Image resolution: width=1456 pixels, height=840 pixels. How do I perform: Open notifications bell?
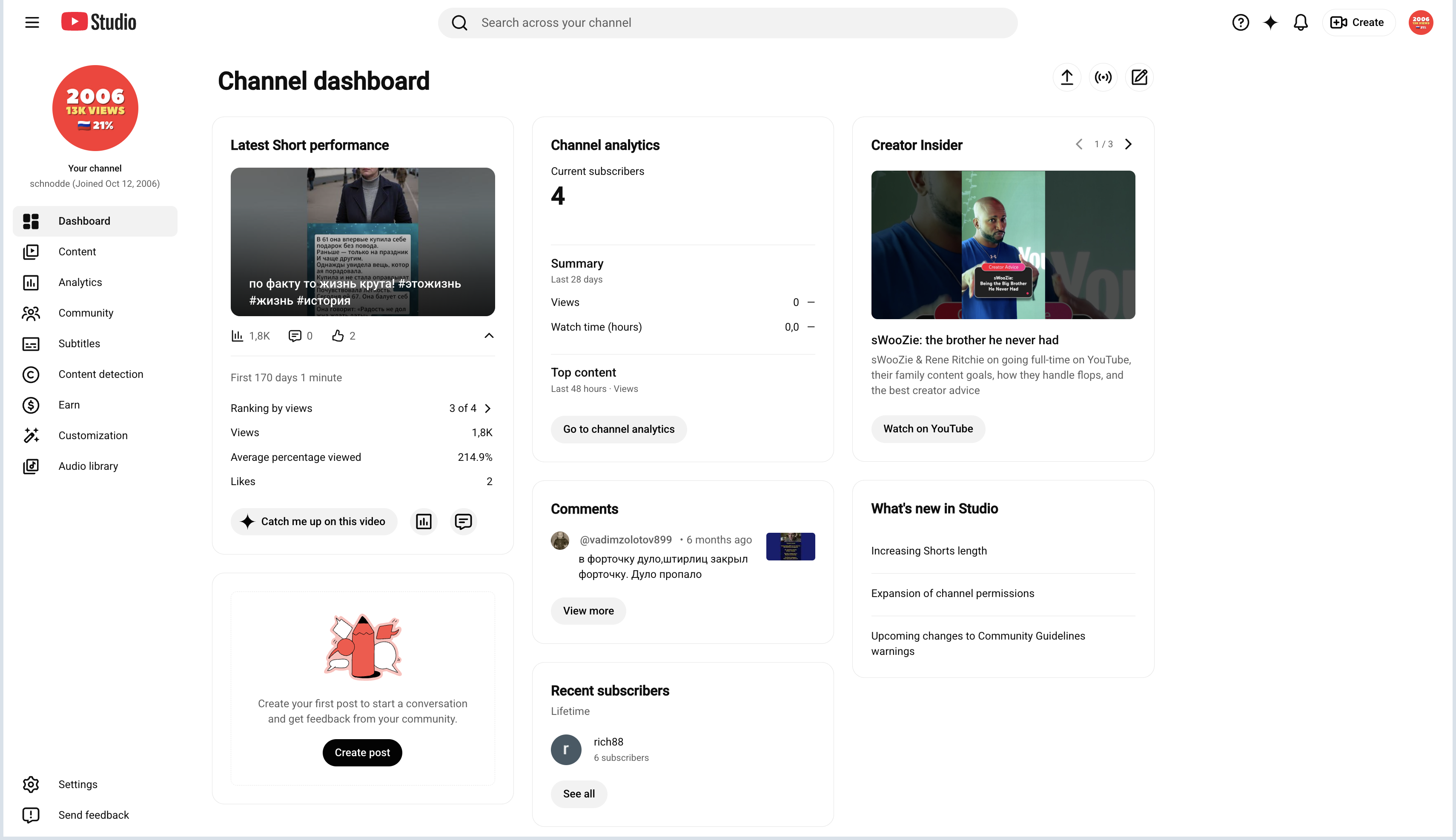pyautogui.click(x=1300, y=23)
